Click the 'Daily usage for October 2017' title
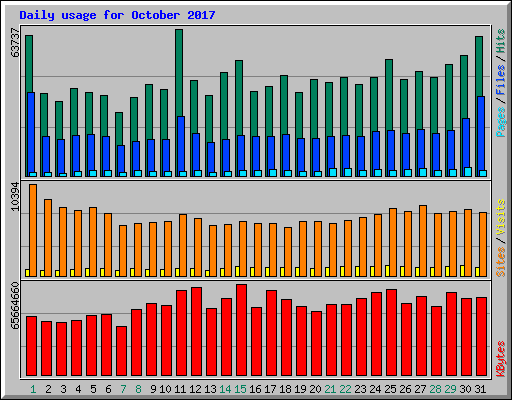Viewport: 512px width, 400px height. coord(117,15)
